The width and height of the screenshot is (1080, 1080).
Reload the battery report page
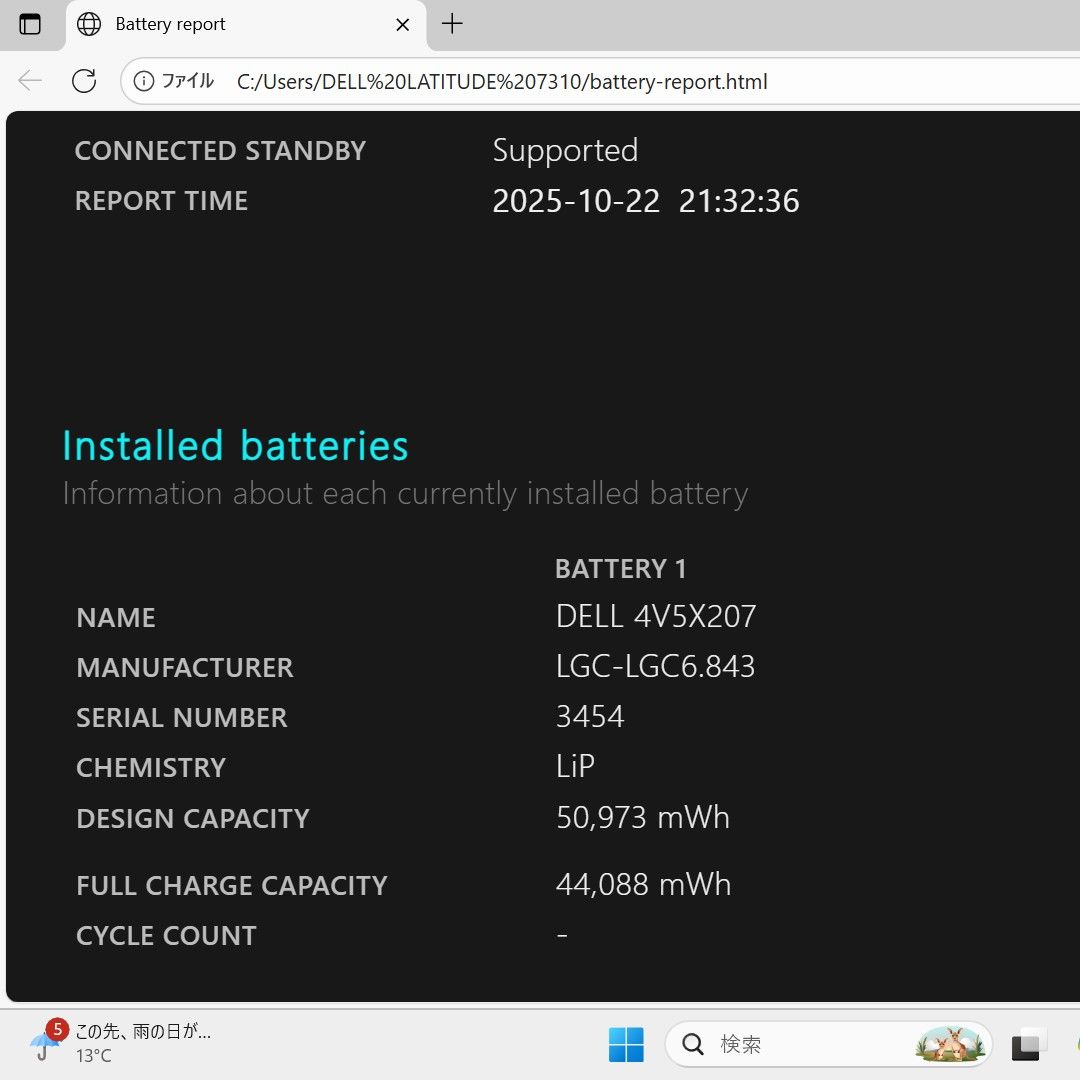tap(84, 81)
